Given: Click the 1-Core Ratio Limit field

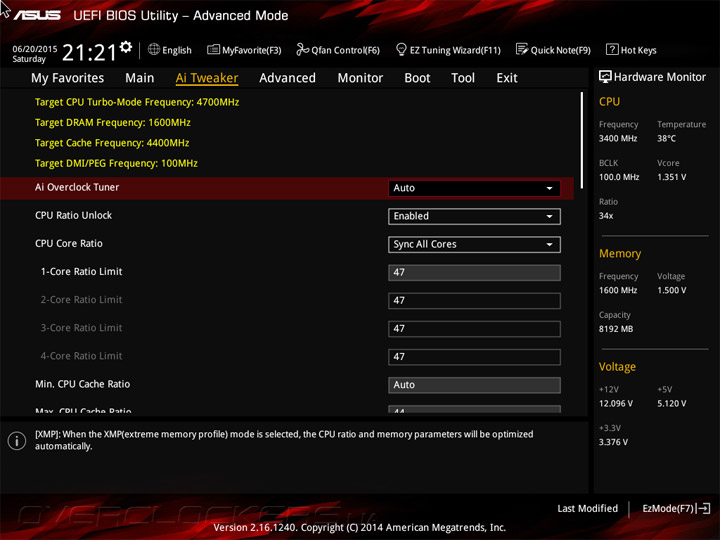Looking at the screenshot, I should (474, 272).
